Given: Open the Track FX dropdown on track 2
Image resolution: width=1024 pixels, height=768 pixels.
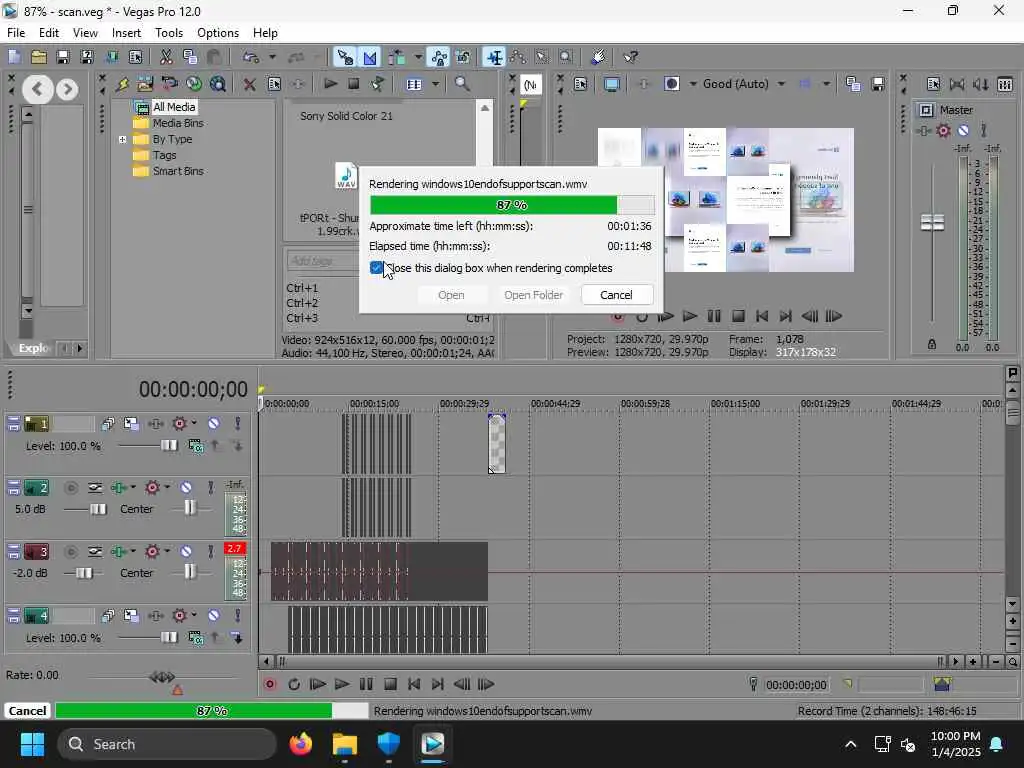Looking at the screenshot, I should coord(133,487).
